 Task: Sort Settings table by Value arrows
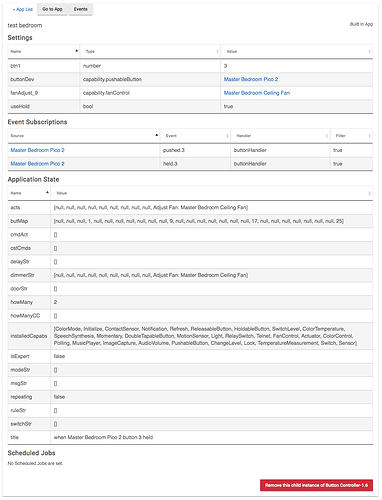pyautogui.click(x=369, y=52)
